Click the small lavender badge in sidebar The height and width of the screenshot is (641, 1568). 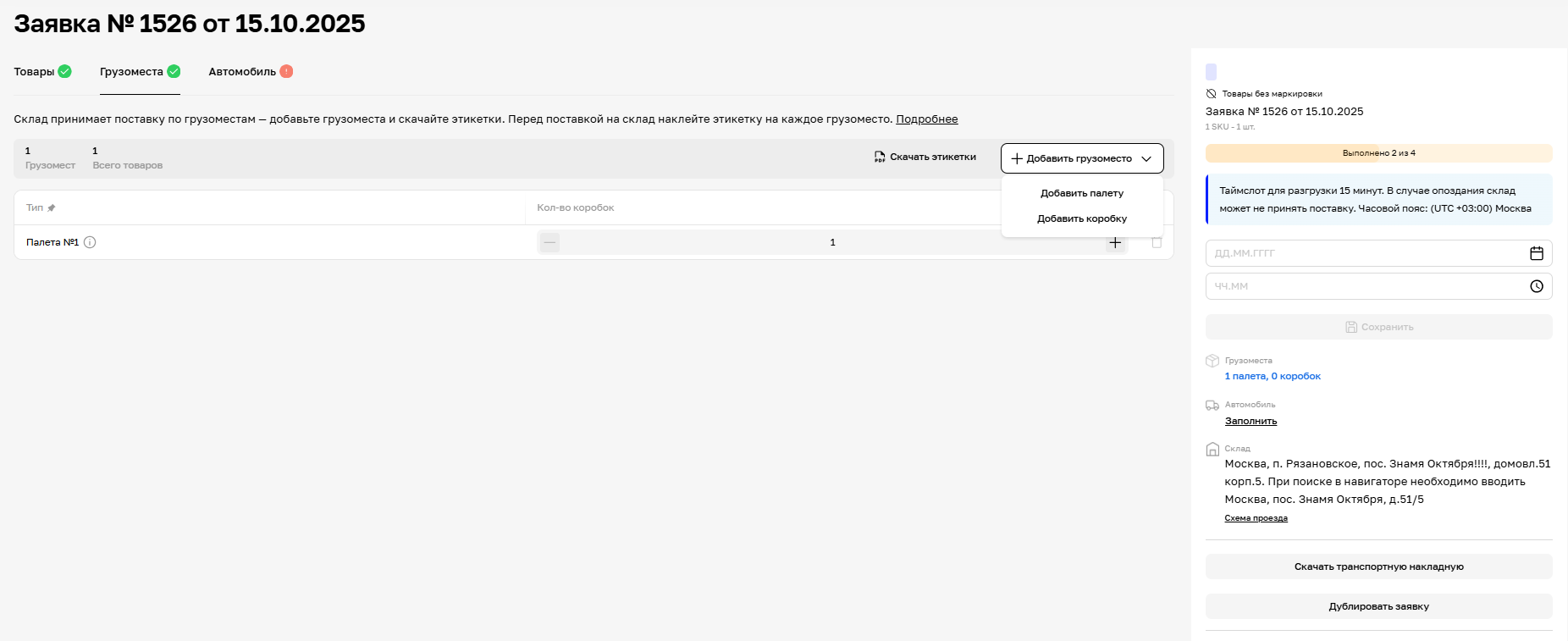(1211, 72)
